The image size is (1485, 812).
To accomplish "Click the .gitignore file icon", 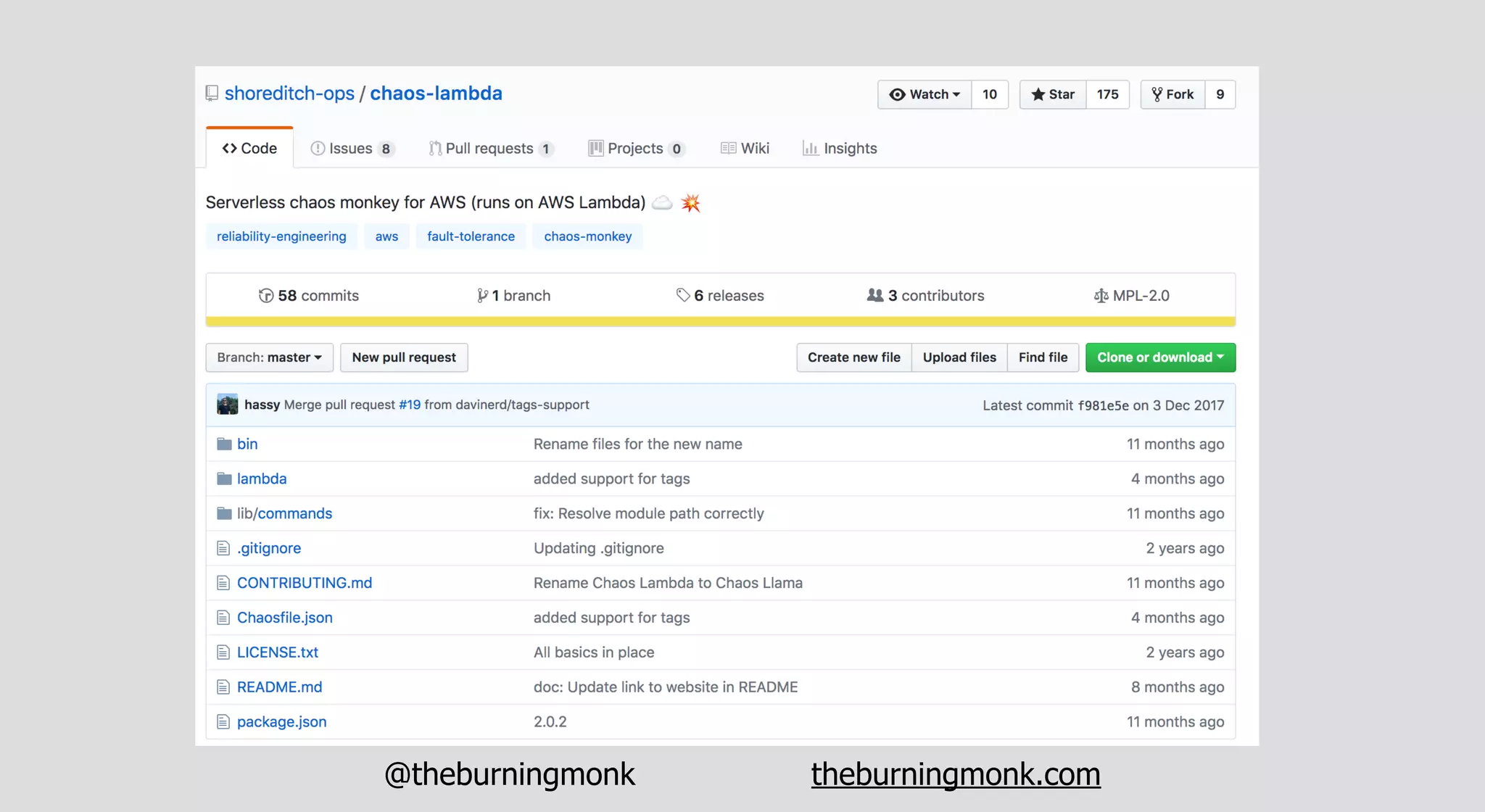I will pyautogui.click(x=223, y=549).
